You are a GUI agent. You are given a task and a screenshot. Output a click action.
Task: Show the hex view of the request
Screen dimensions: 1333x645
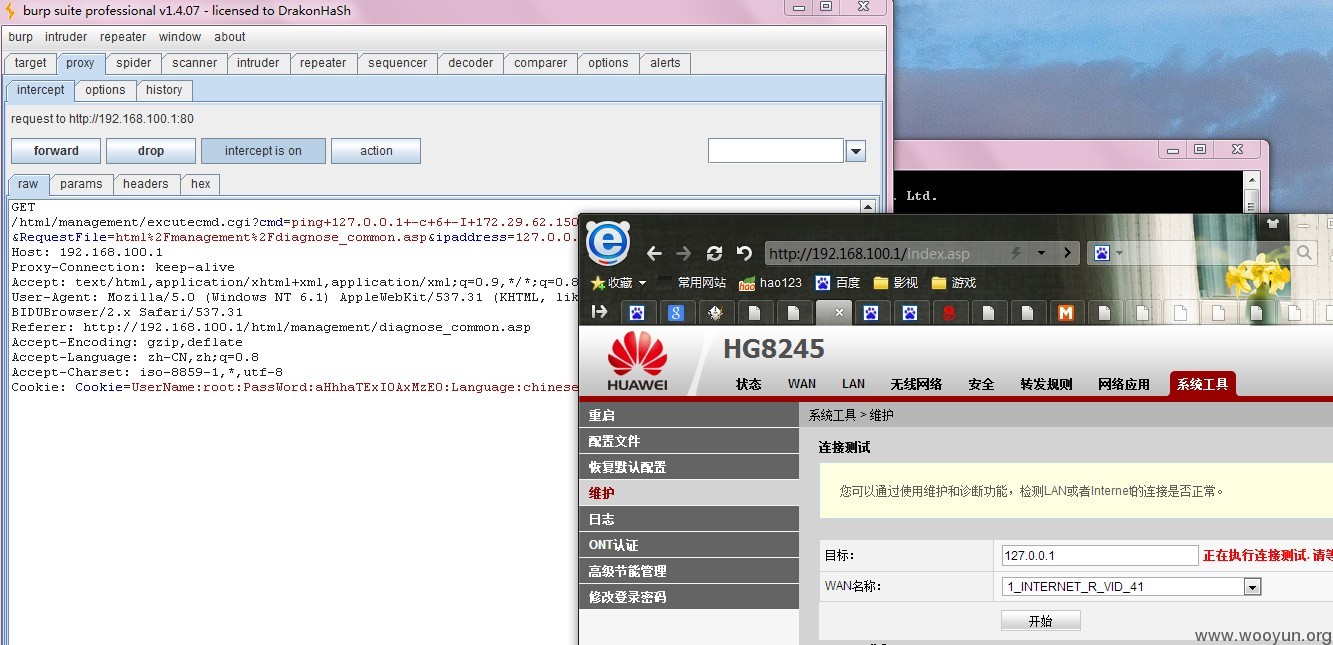coord(201,184)
